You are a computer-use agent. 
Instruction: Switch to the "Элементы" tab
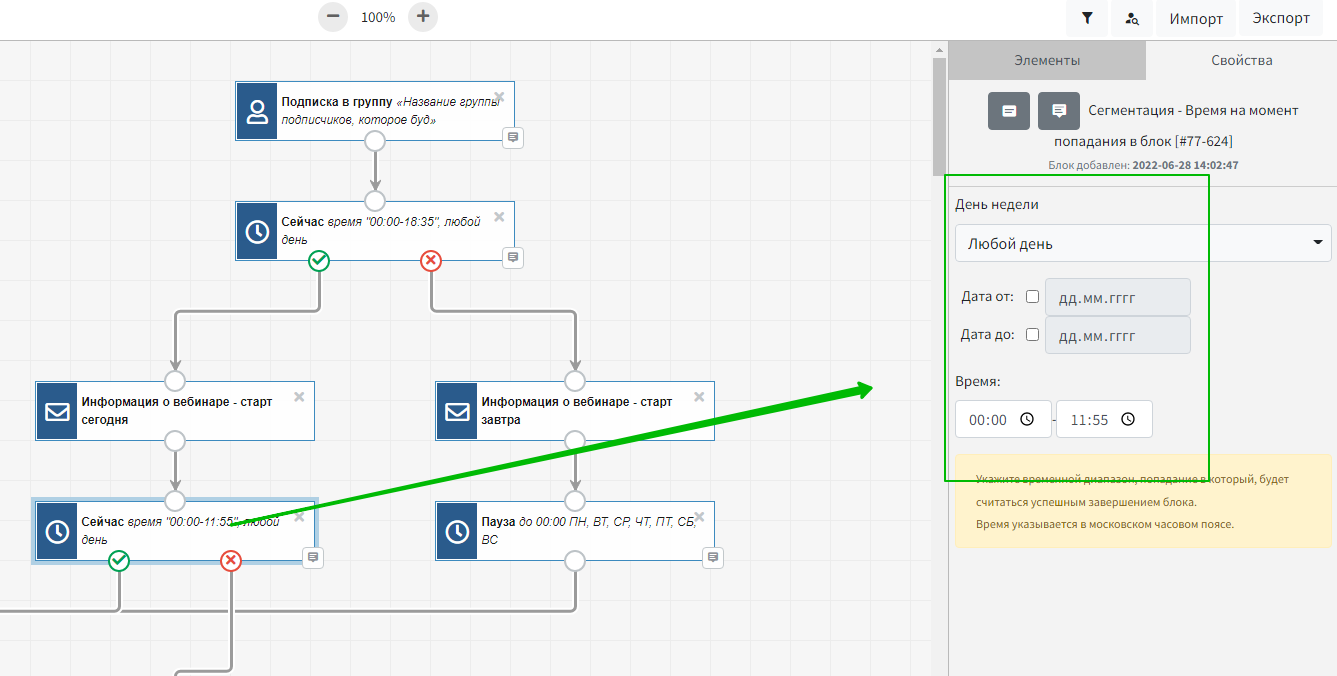pyautogui.click(x=1047, y=60)
